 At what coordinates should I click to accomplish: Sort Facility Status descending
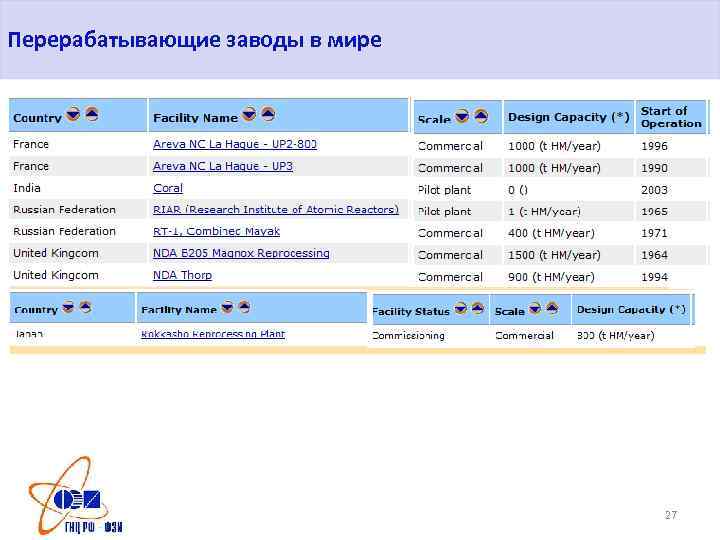461,309
